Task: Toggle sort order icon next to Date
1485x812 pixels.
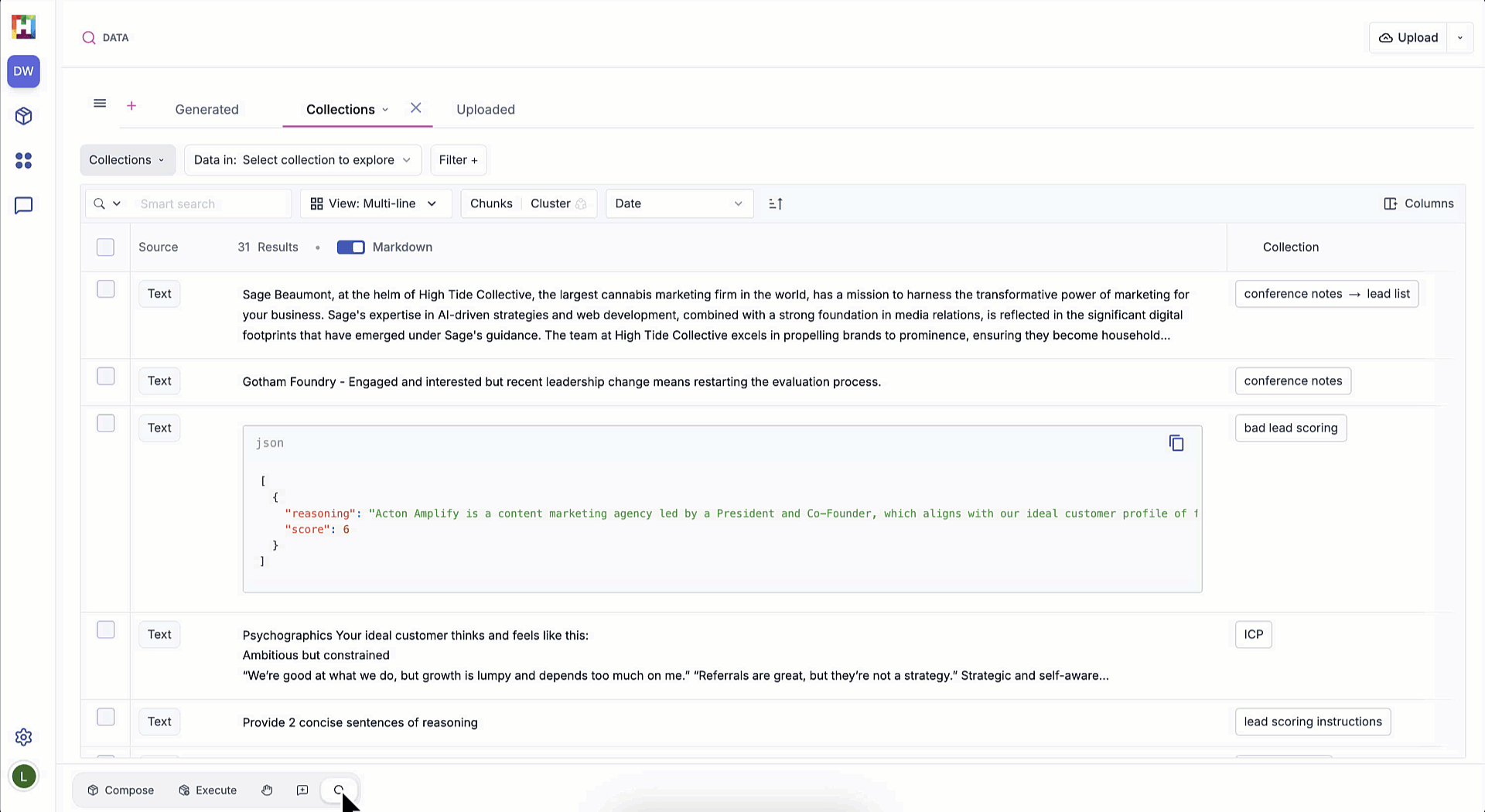Action: pos(776,204)
